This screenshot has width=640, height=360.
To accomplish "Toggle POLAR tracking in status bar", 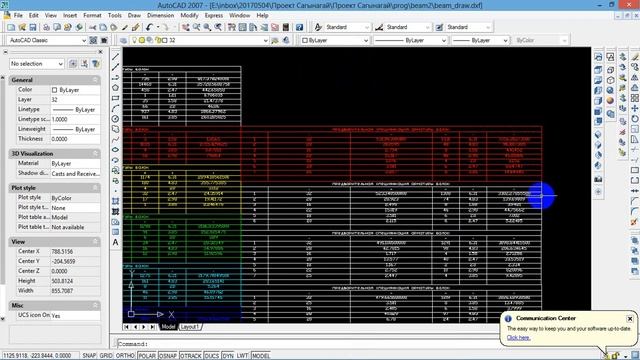I will pyautogui.click(x=147, y=356).
